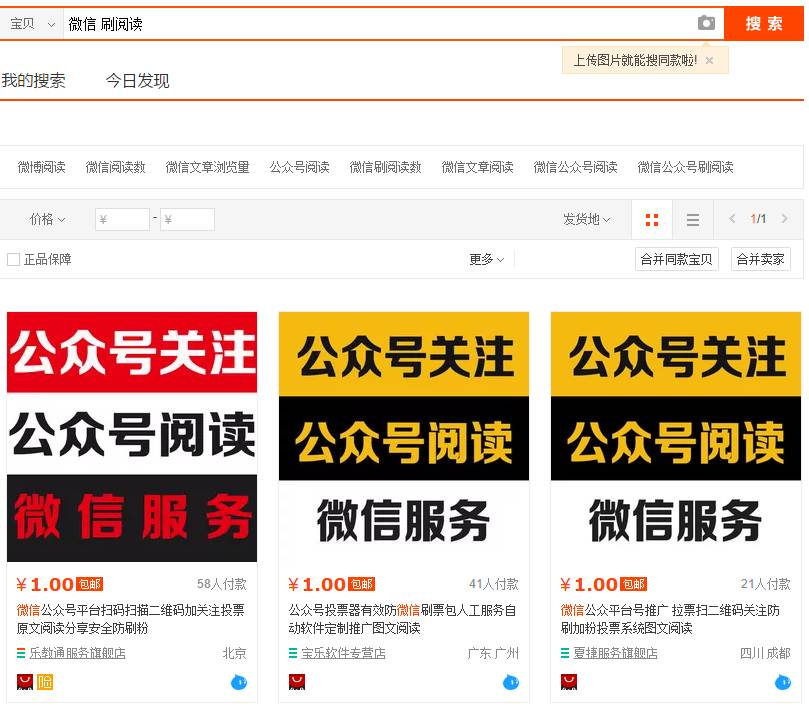The height and width of the screenshot is (717, 809).
Task: Open shop link 夏捷服务旗舰店
Action: (x=615, y=653)
